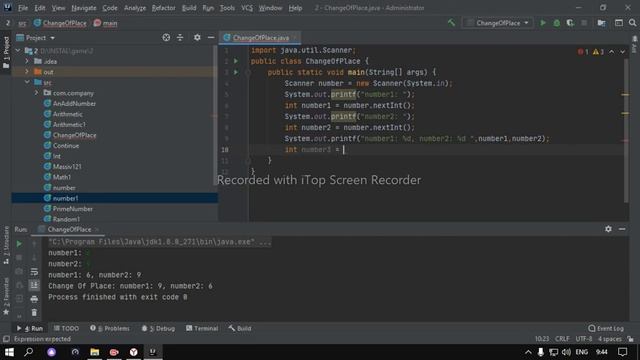Expand the .idea folder
Screen dimensions: 640x360
pyautogui.click(x=27, y=61)
